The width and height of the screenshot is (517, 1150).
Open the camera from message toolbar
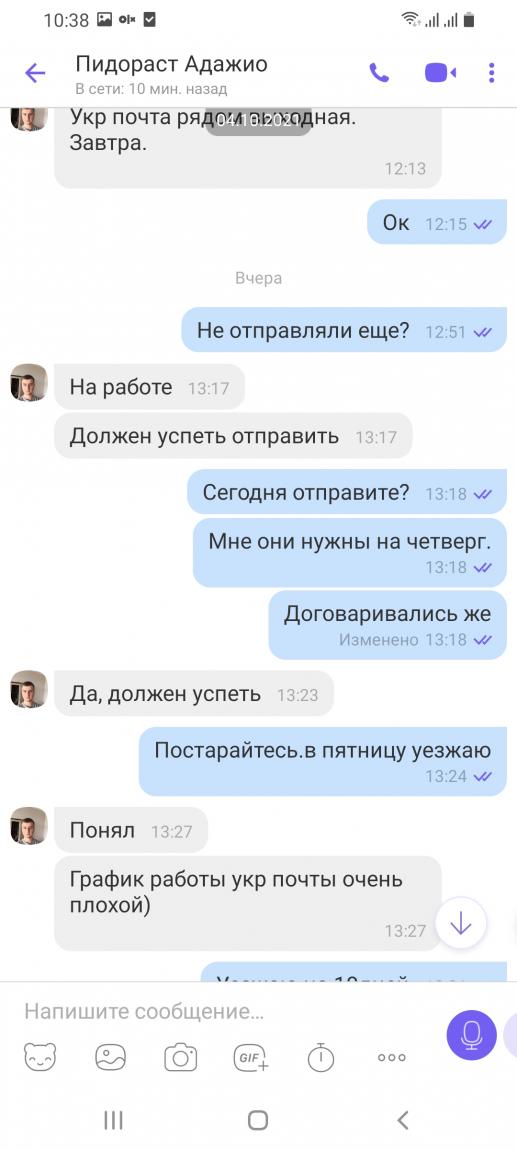180,1057
